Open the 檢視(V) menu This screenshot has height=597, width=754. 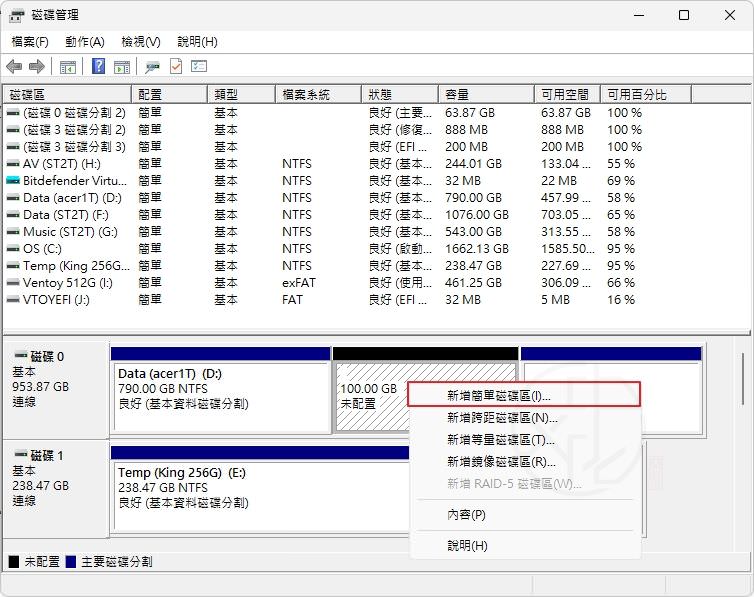coord(141,42)
